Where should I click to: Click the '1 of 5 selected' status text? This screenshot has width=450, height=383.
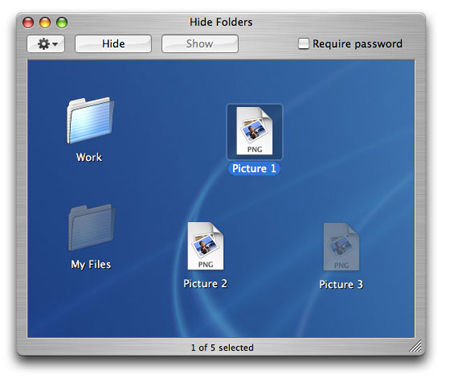coord(222,348)
